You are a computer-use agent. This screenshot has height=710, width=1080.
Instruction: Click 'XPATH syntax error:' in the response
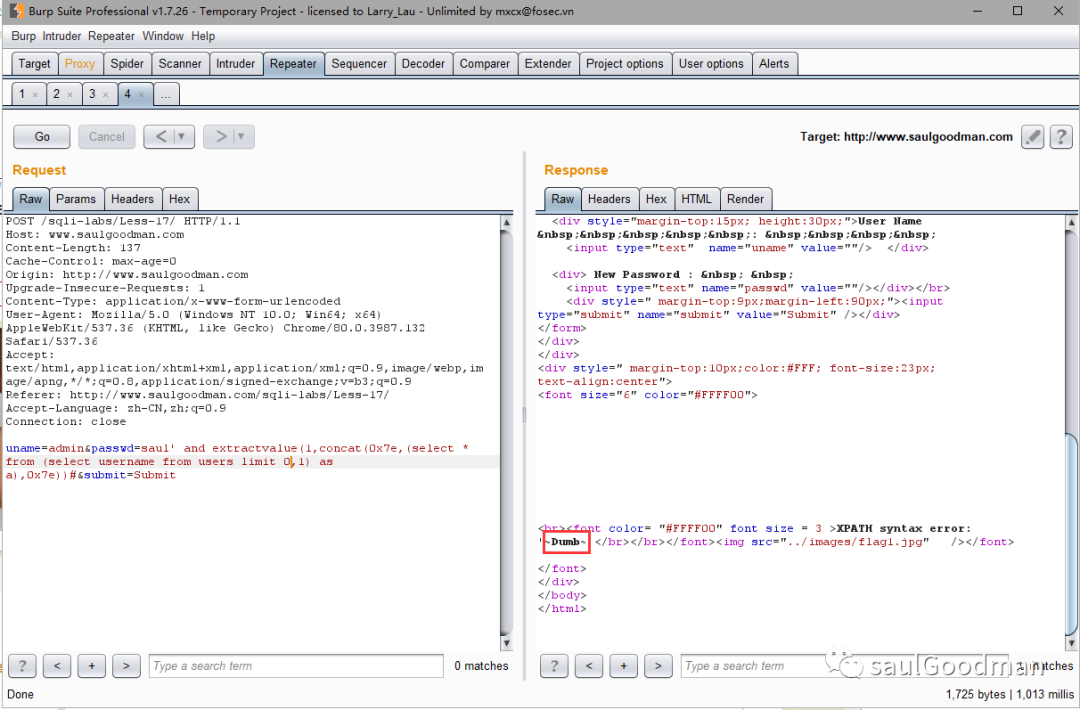point(904,528)
